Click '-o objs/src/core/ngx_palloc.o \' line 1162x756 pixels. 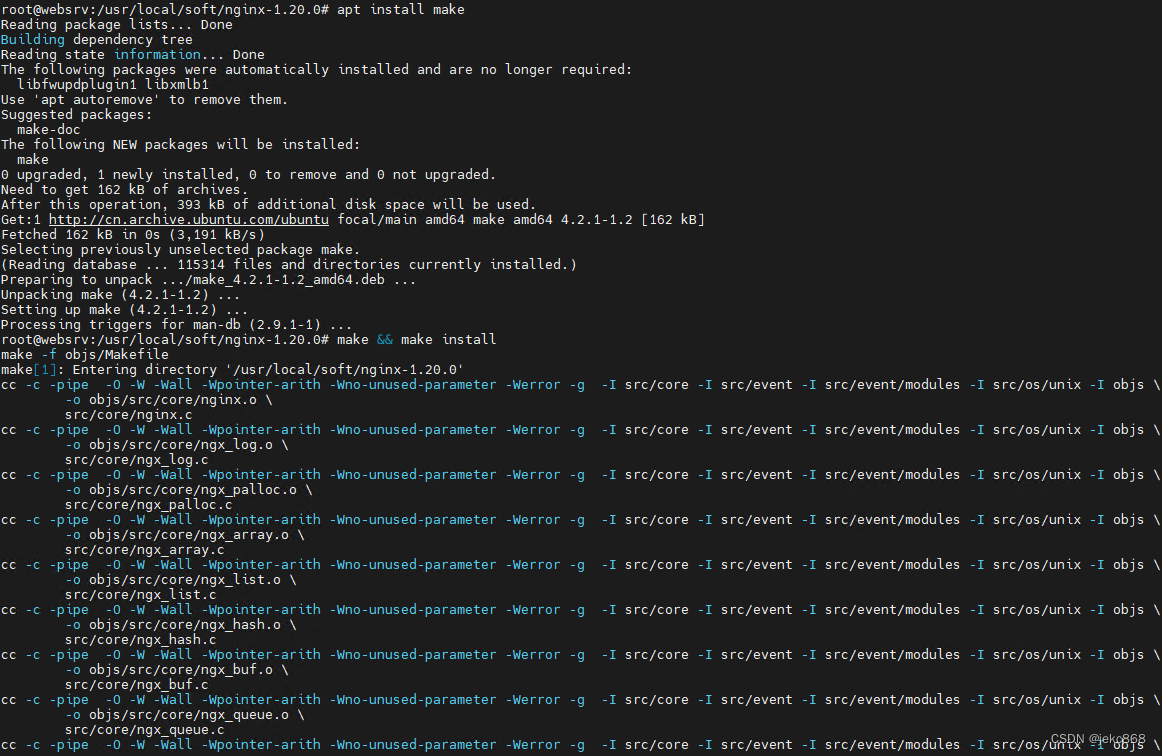[x=188, y=490]
